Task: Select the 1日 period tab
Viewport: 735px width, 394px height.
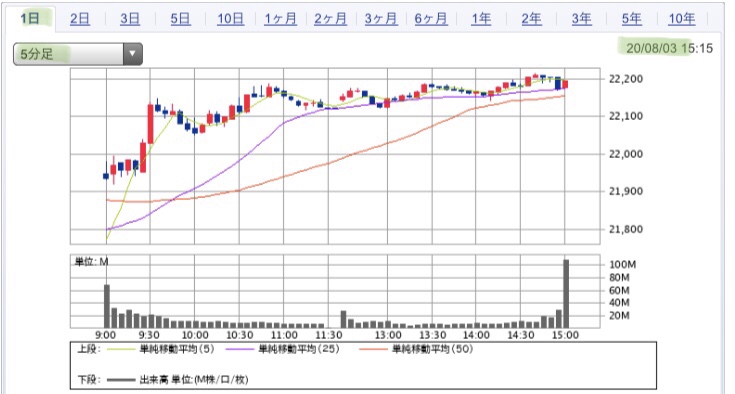Action: tap(30, 19)
